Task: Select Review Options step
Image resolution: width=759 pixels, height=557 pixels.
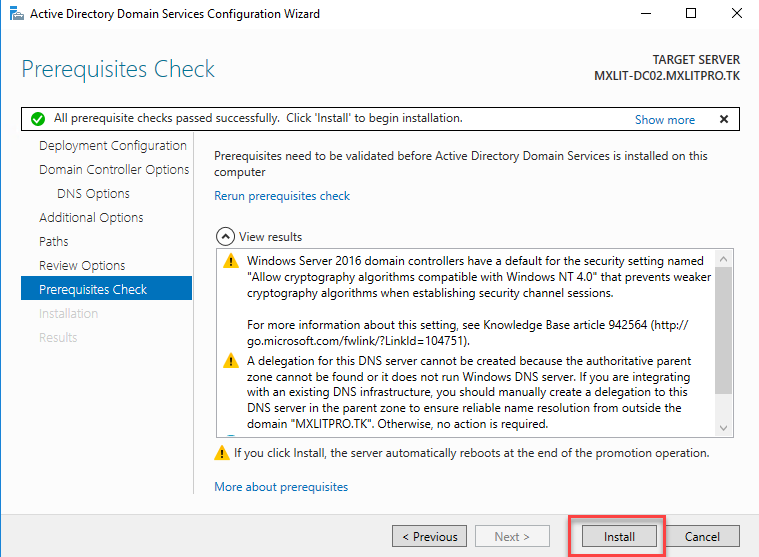Action: [x=82, y=266]
